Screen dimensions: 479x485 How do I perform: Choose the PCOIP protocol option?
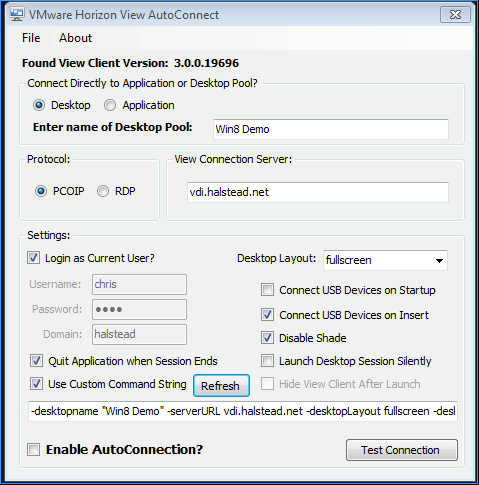[x=41, y=191]
